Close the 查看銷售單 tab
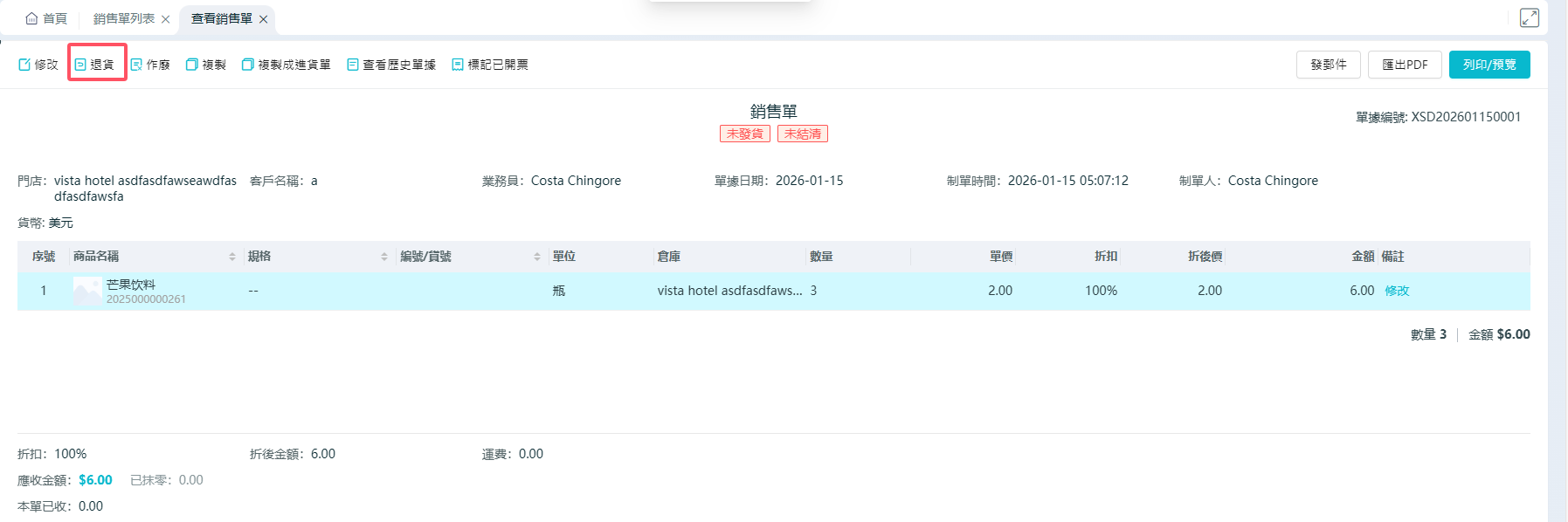This screenshot has width=1568, height=522. point(263,19)
